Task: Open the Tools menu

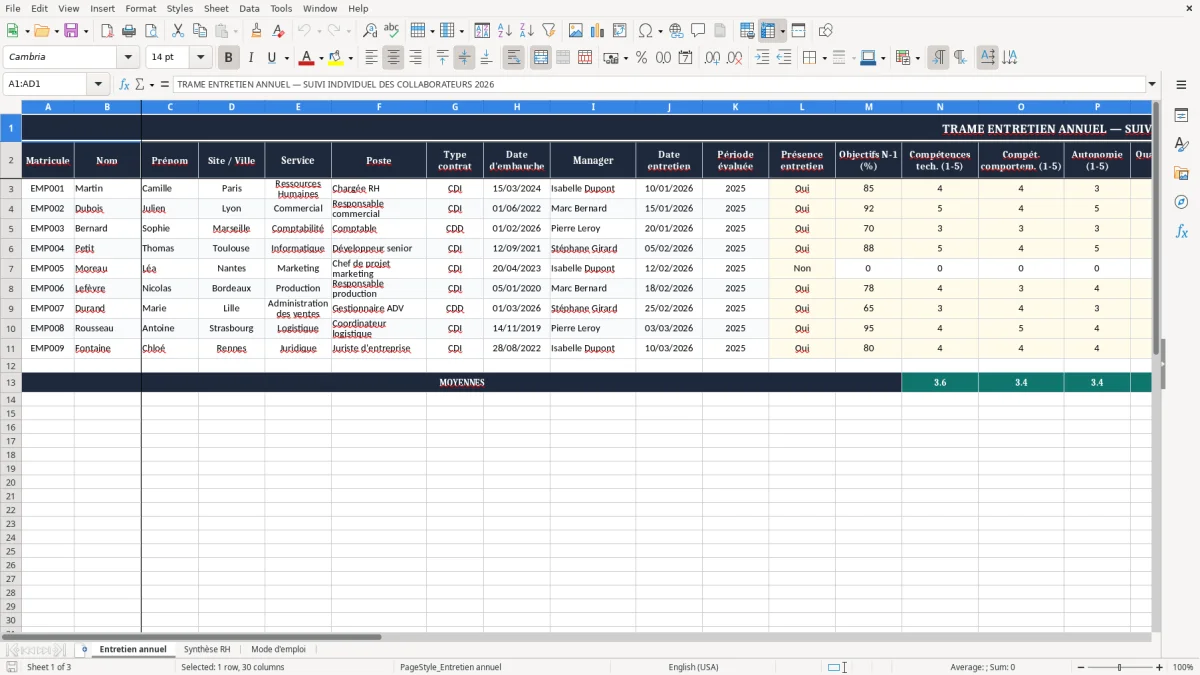Action: pos(281,8)
